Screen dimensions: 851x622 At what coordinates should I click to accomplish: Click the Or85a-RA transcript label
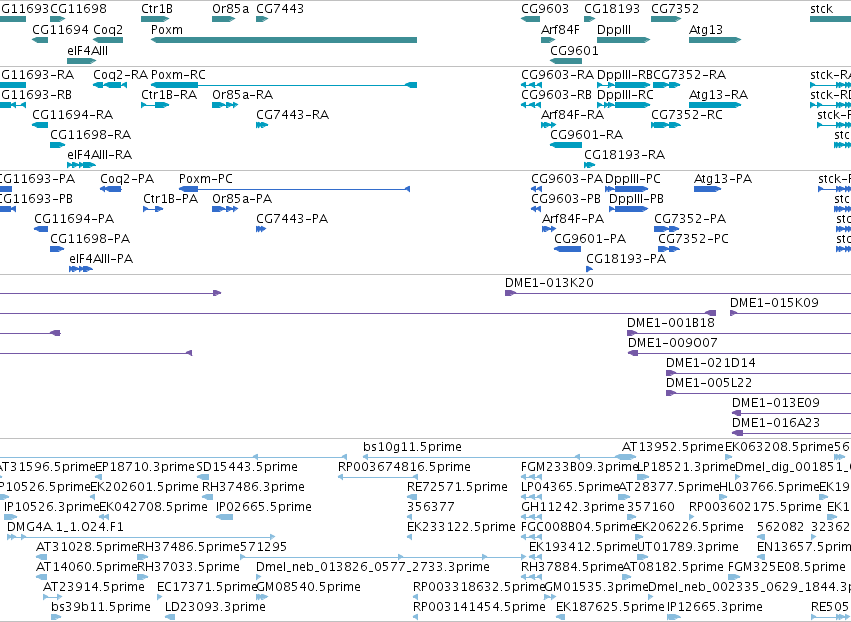(243, 94)
